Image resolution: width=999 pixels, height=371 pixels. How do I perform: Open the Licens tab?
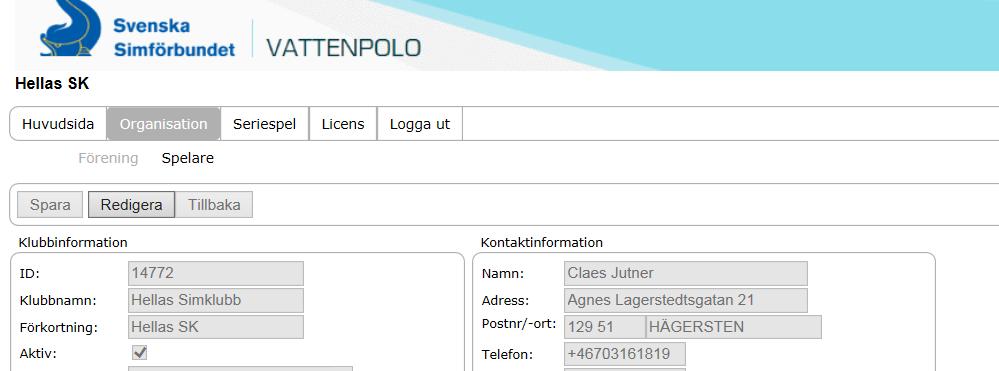343,124
